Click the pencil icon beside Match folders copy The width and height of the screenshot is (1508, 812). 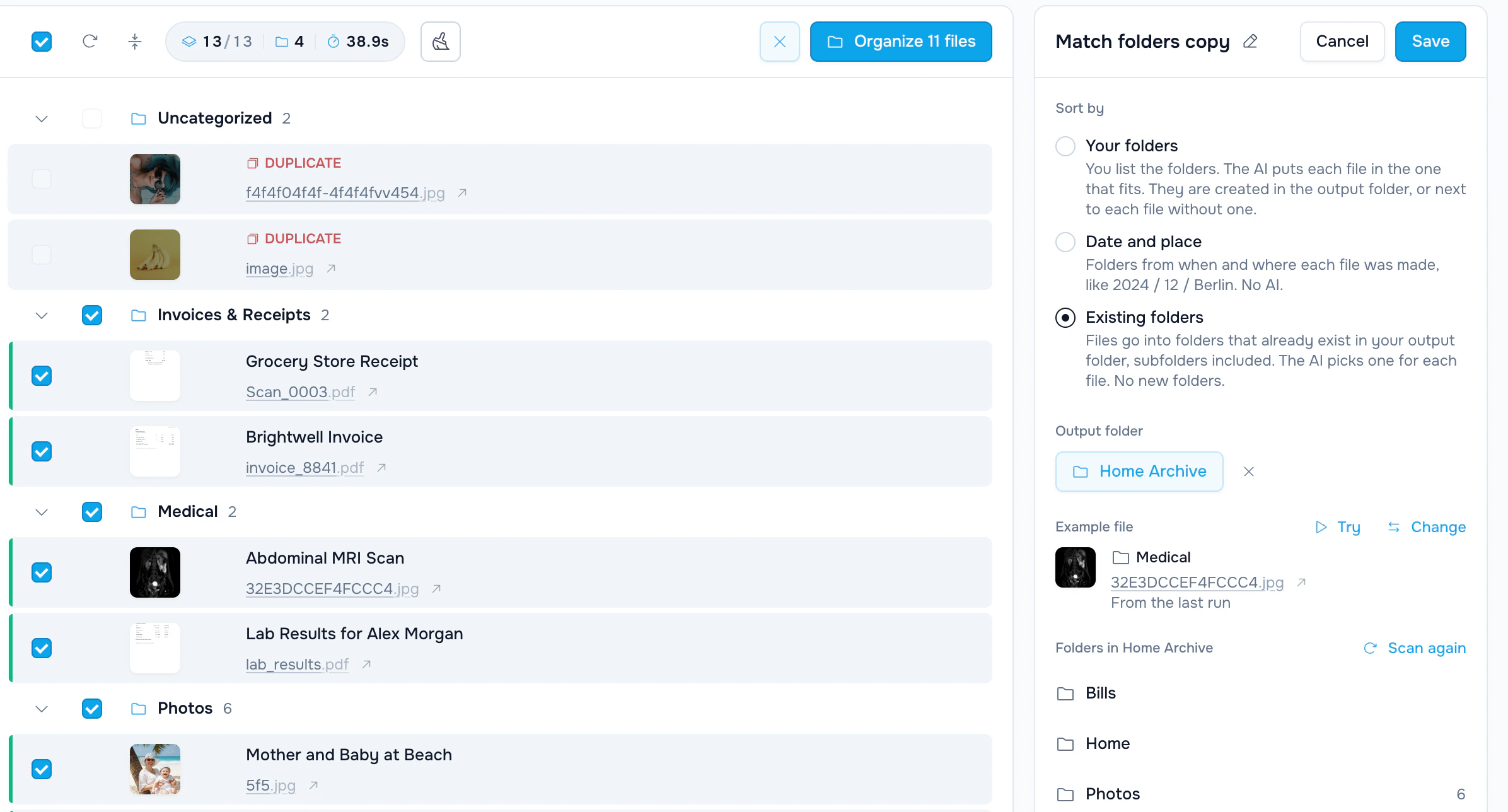(x=1250, y=42)
